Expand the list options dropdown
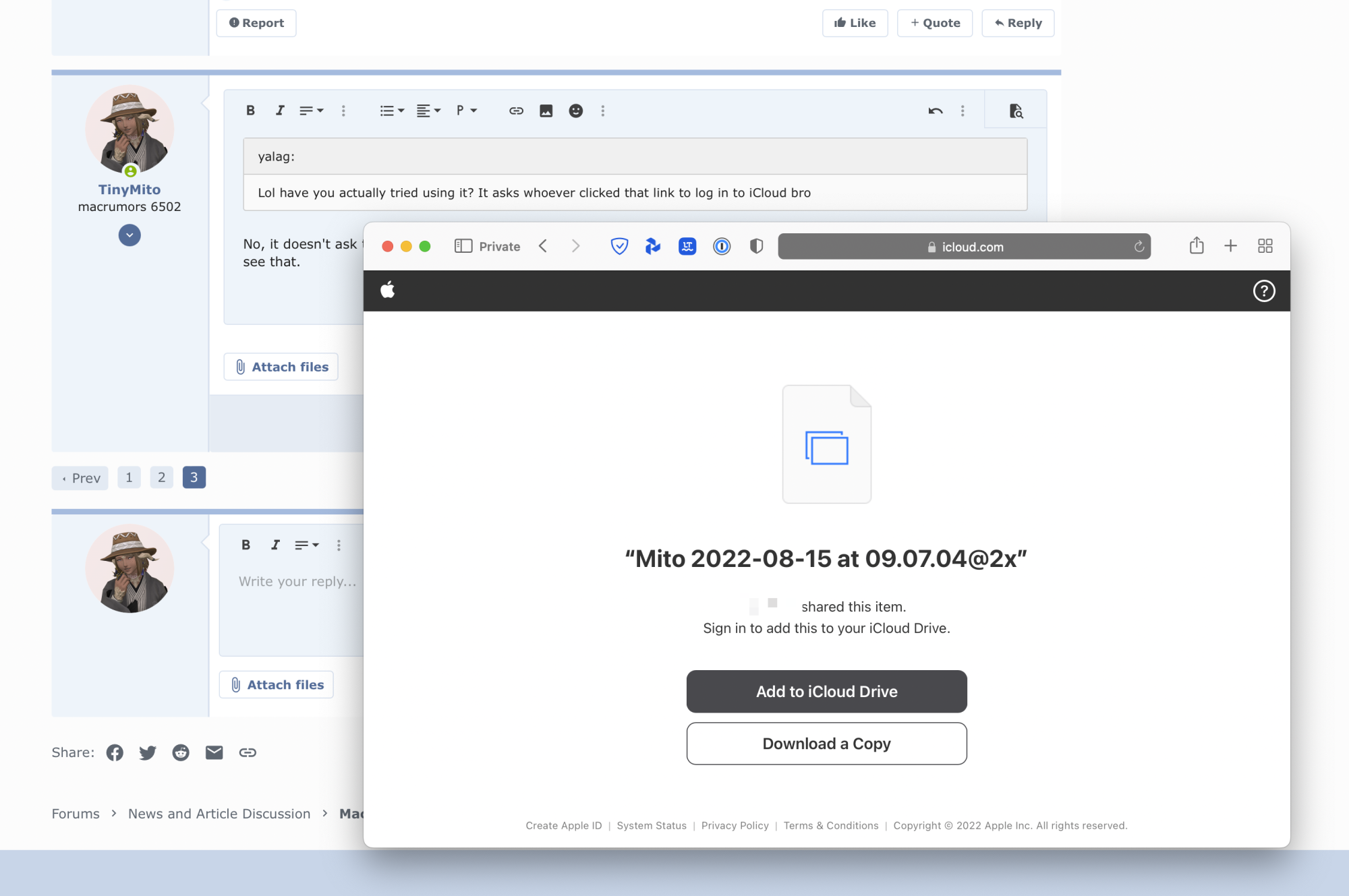This screenshot has height=896, width=1349. click(392, 111)
